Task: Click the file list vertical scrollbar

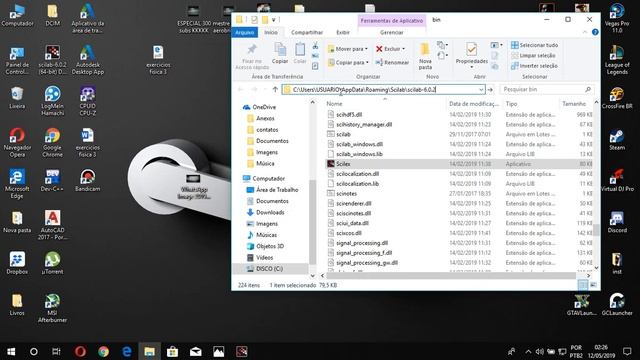Action: pos(596,230)
